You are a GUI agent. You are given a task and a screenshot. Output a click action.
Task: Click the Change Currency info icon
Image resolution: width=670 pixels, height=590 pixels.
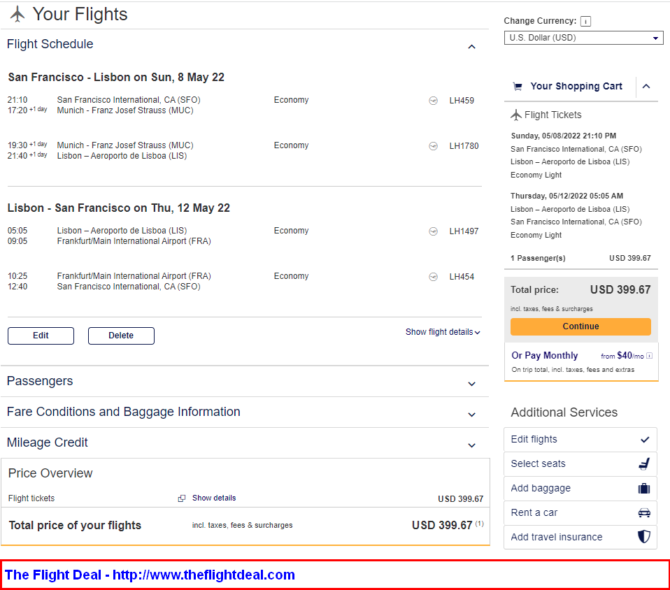click(585, 21)
